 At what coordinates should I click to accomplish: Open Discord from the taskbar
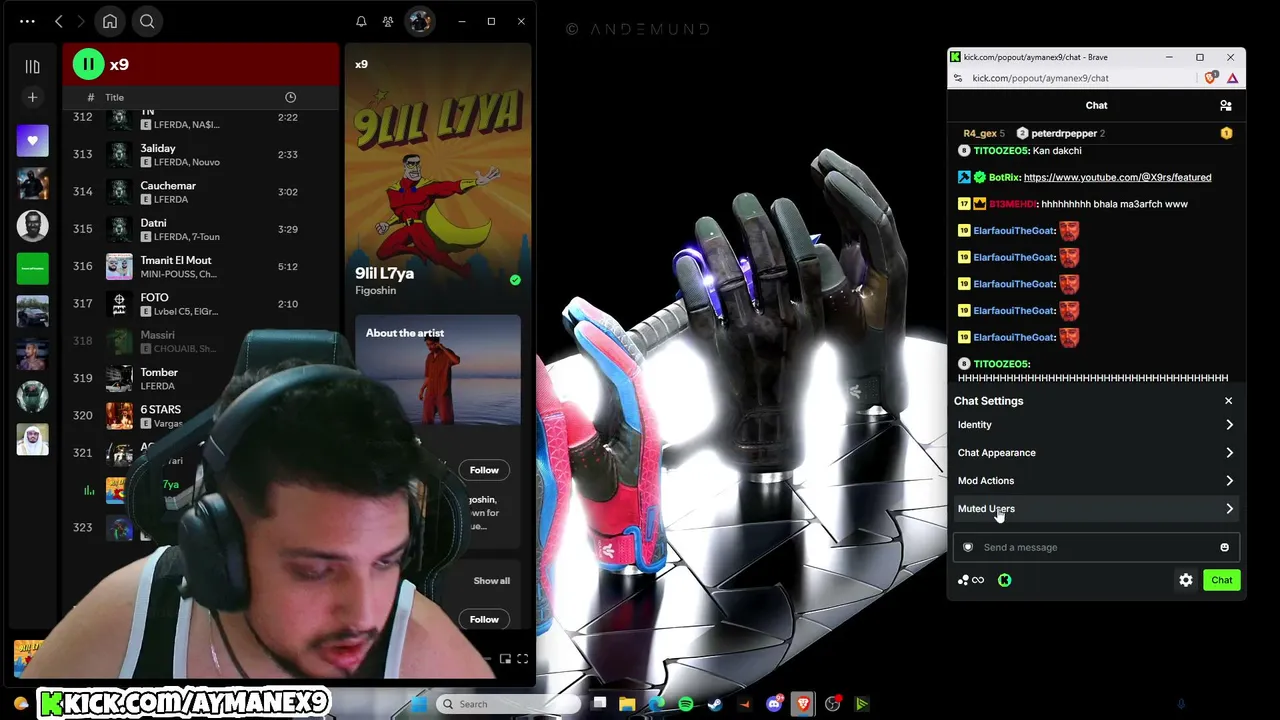(x=774, y=704)
